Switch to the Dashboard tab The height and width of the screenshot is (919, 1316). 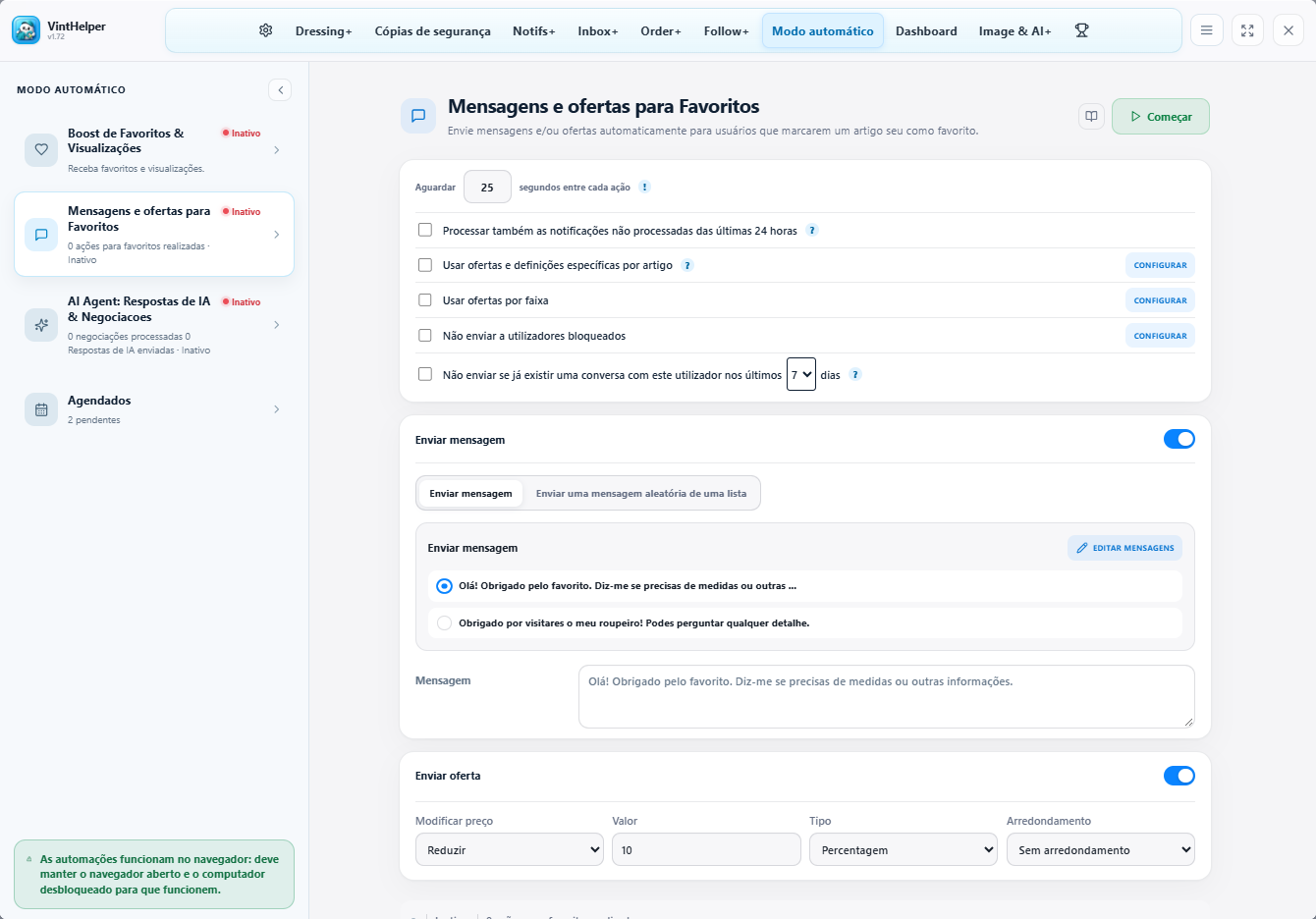926,30
